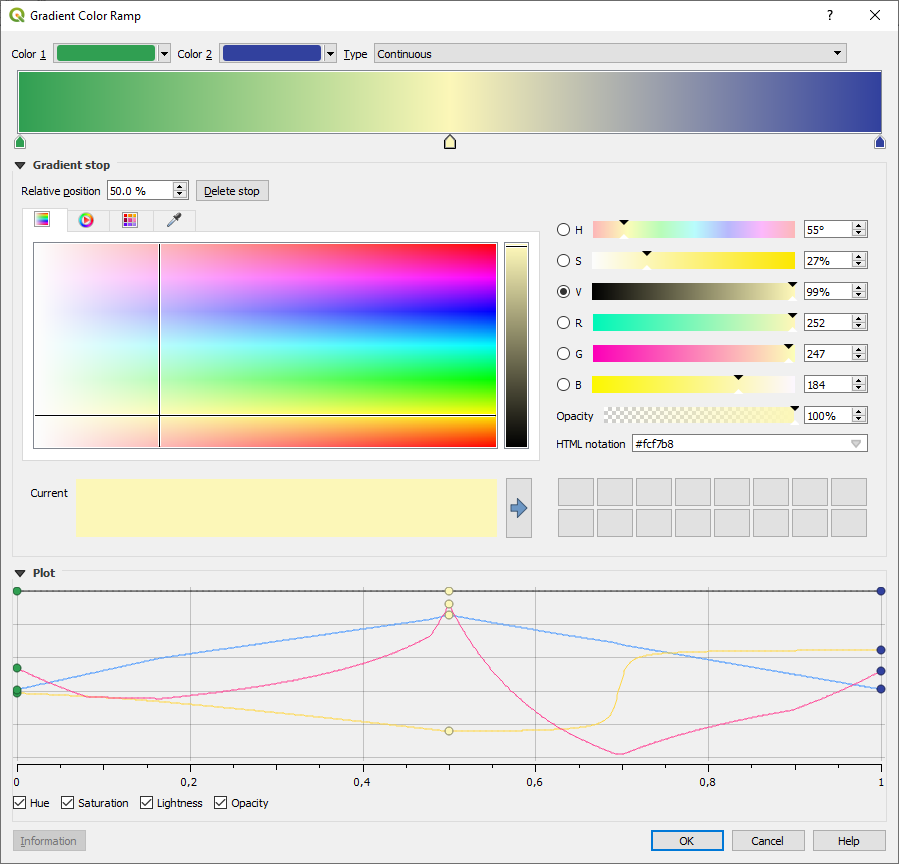
Task: Open the color ramp tab
Action: [42, 220]
